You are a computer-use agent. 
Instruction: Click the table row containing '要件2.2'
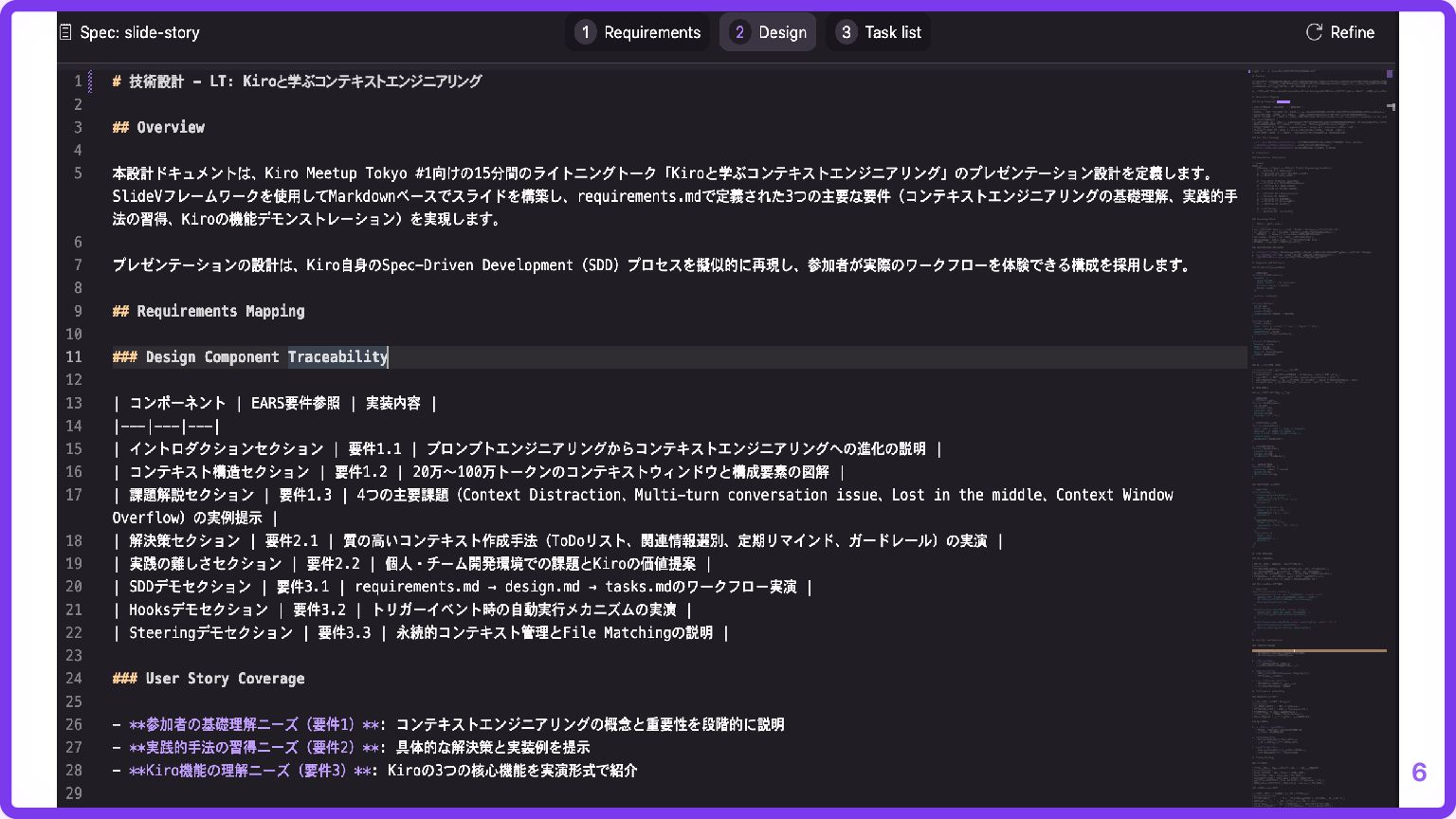coord(412,564)
